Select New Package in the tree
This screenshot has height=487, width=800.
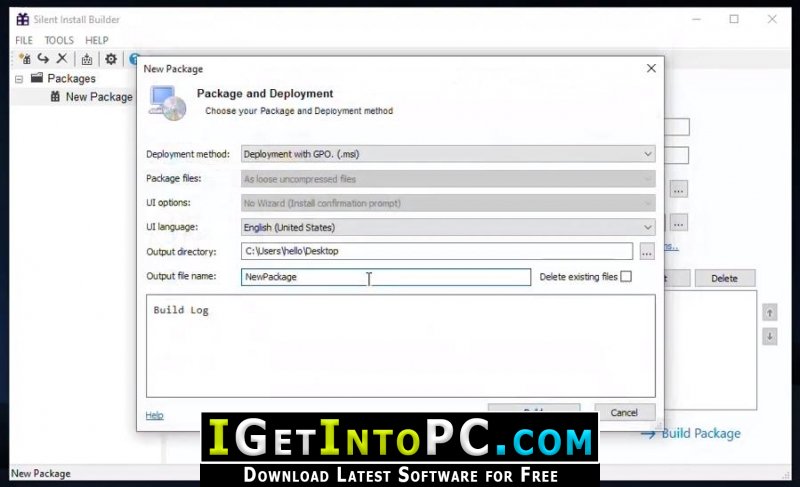click(x=98, y=97)
